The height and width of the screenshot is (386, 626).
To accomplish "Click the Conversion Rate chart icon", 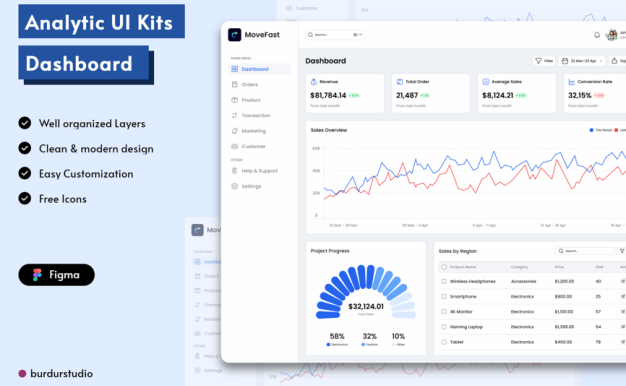I will (572, 81).
